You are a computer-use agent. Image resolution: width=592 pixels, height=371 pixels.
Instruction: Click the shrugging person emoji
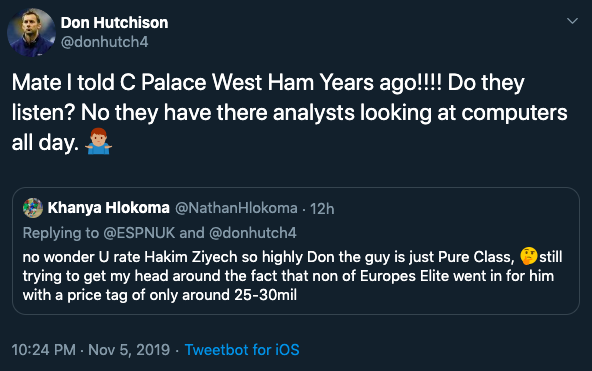(x=98, y=141)
